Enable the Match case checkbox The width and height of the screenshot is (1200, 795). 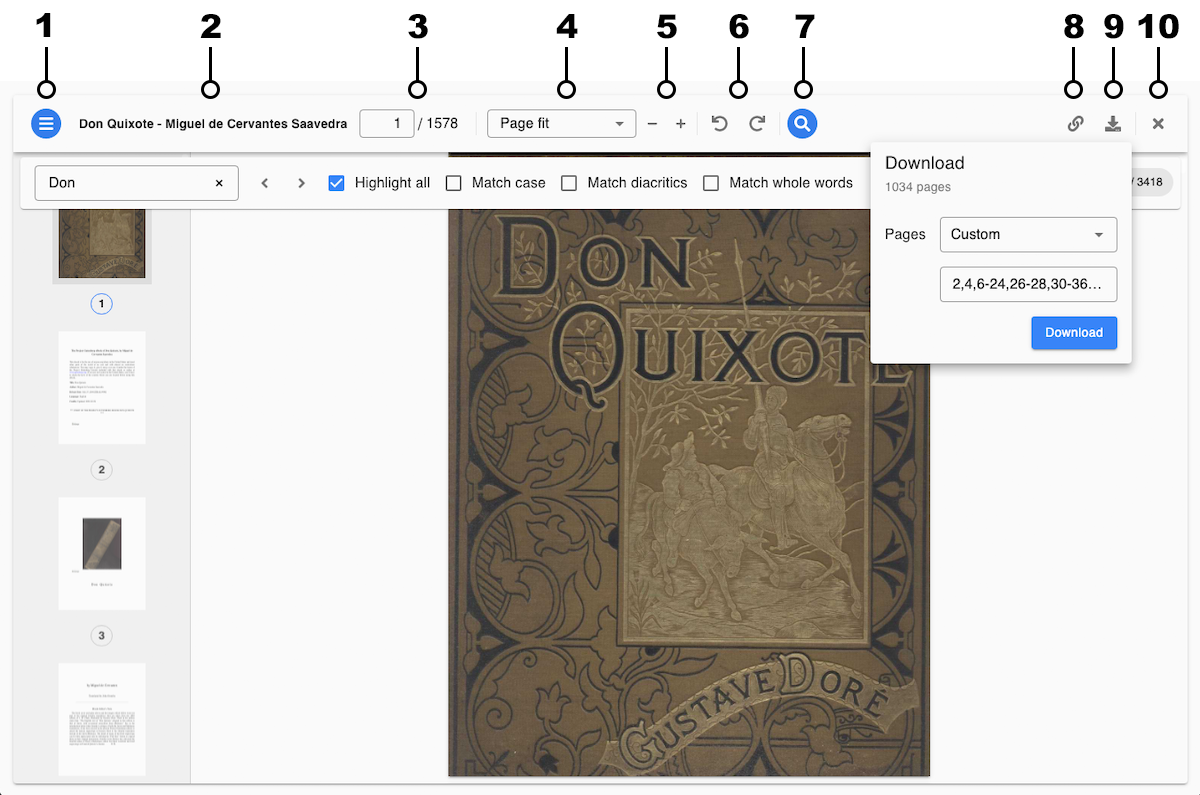(x=454, y=183)
